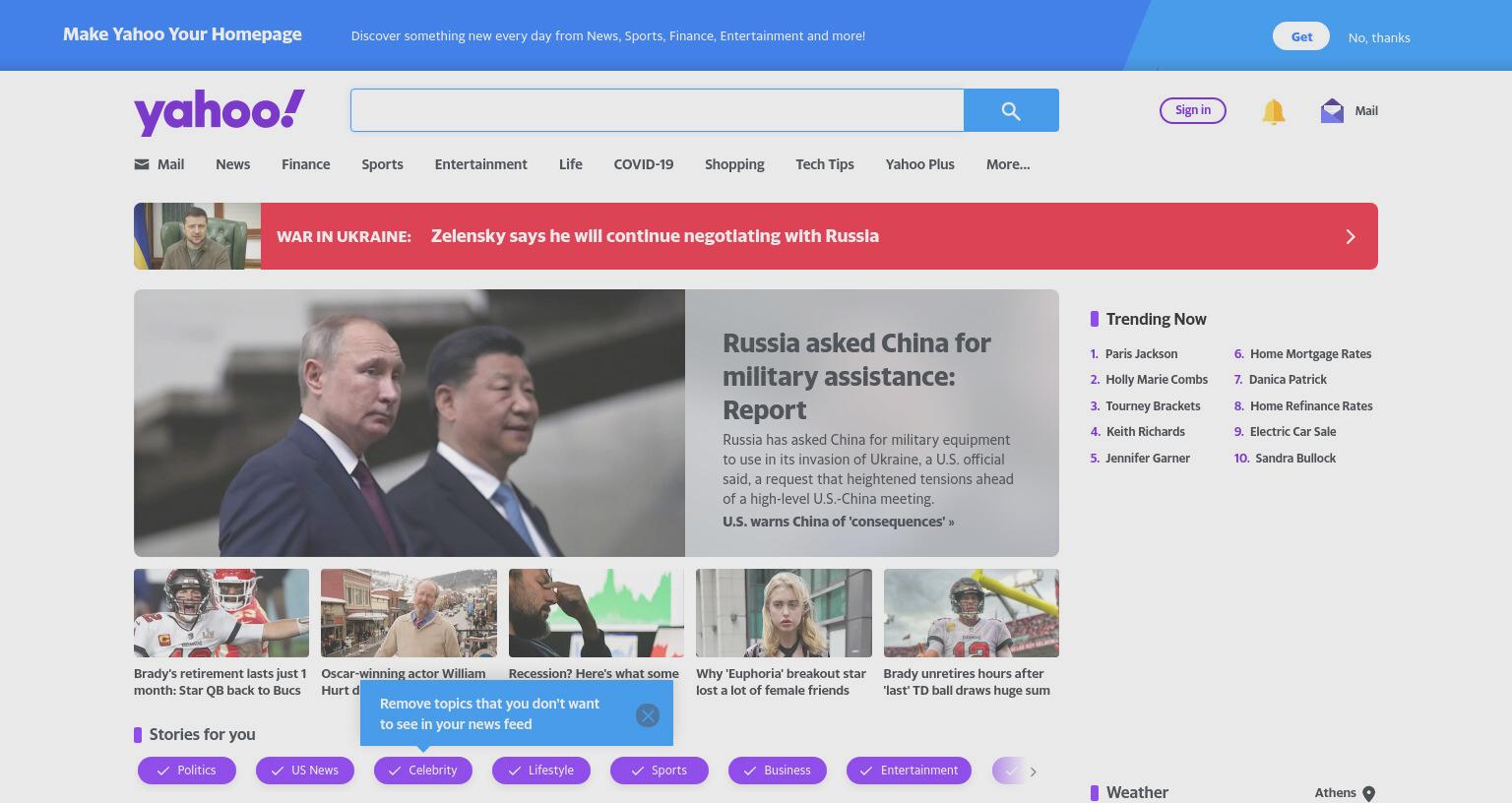Click Recession? Here's what some headline
Screen dimensions: 1512x803
coord(594,674)
